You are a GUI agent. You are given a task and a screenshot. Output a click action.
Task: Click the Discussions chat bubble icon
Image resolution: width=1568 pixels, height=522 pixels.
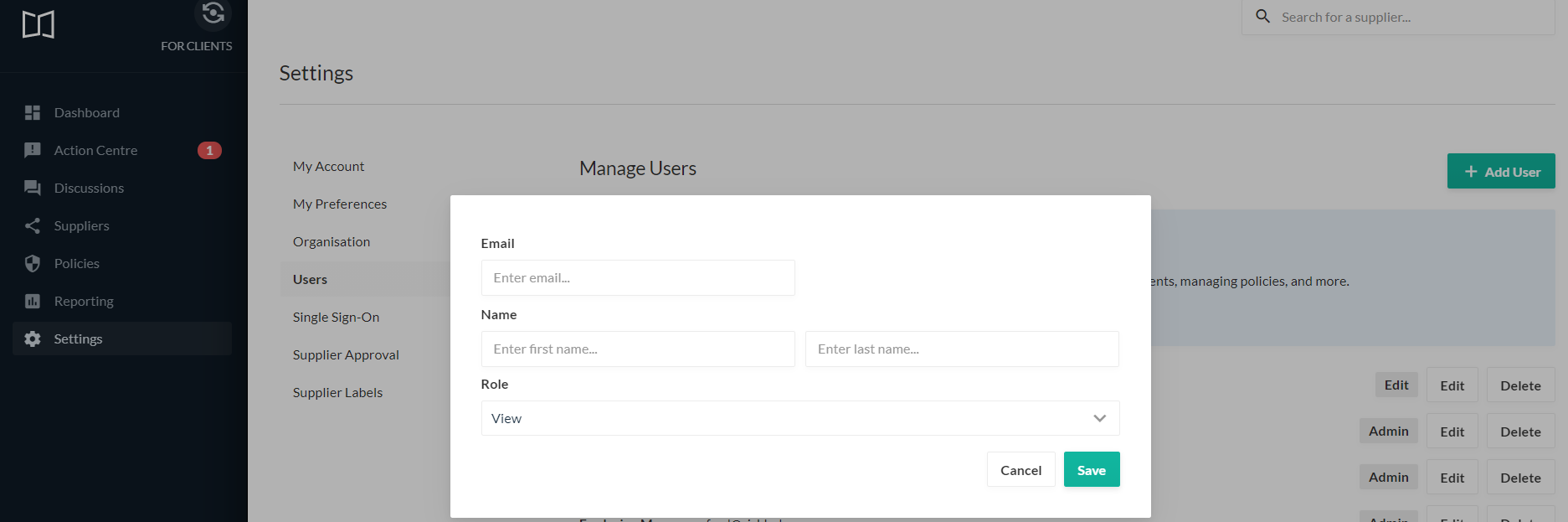[33, 188]
